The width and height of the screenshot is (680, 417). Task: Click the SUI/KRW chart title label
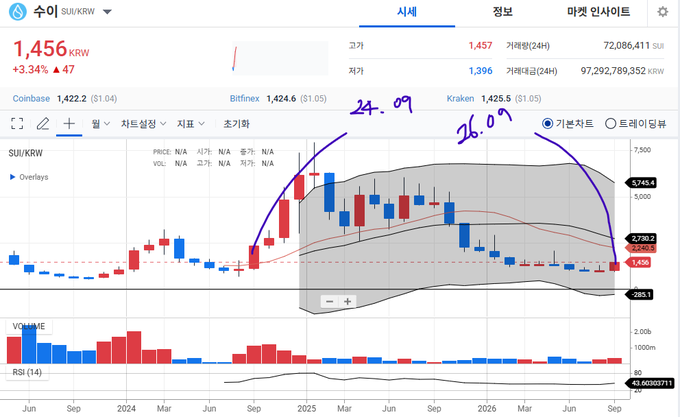(26, 153)
